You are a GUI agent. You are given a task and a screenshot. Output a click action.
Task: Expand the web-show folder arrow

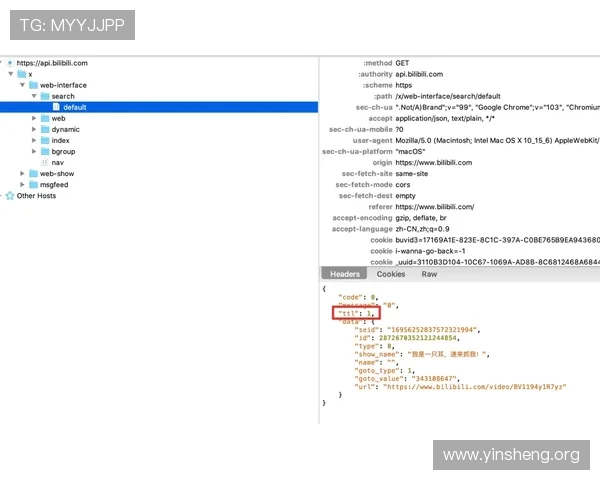point(22,173)
